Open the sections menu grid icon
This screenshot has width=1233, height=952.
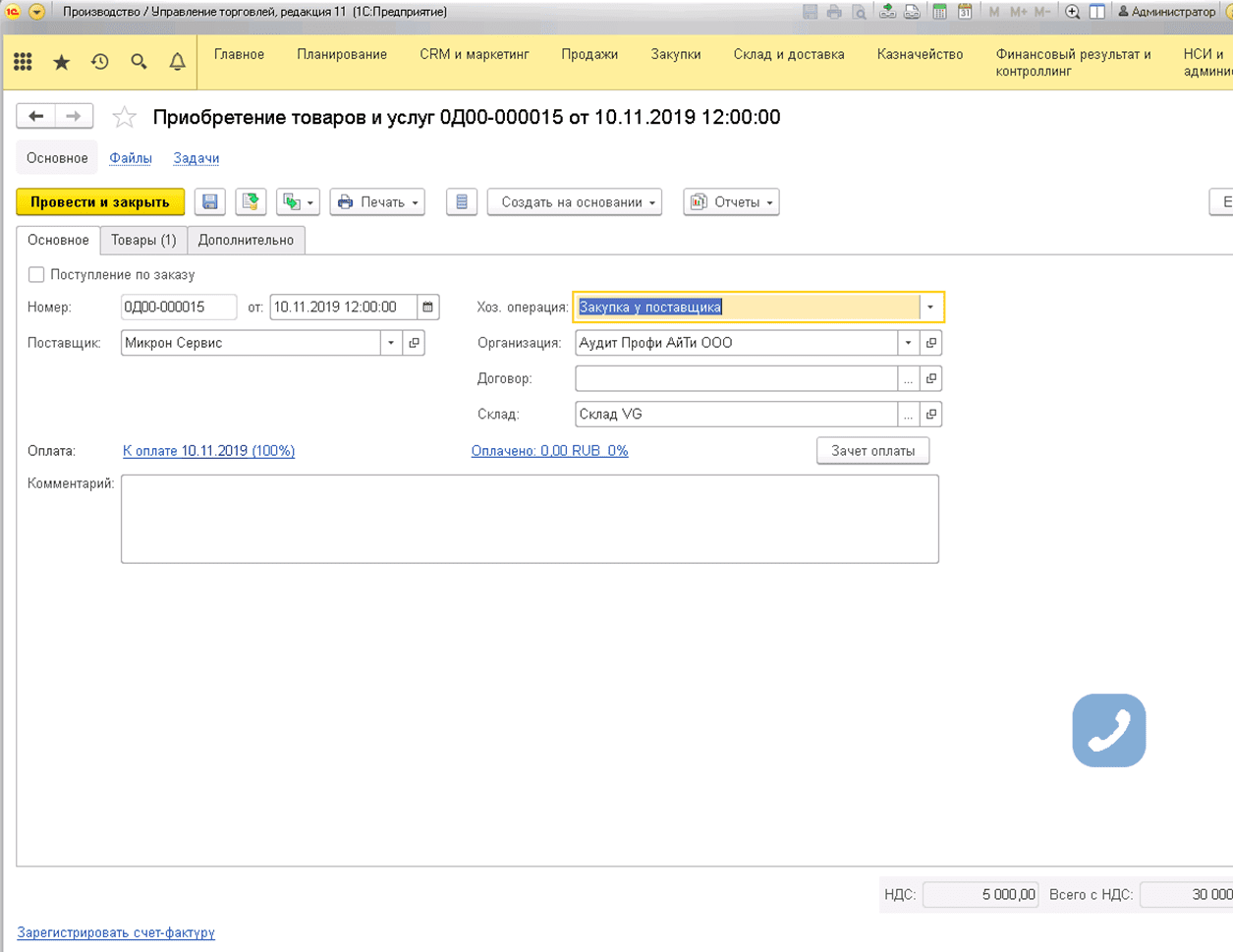[x=23, y=62]
